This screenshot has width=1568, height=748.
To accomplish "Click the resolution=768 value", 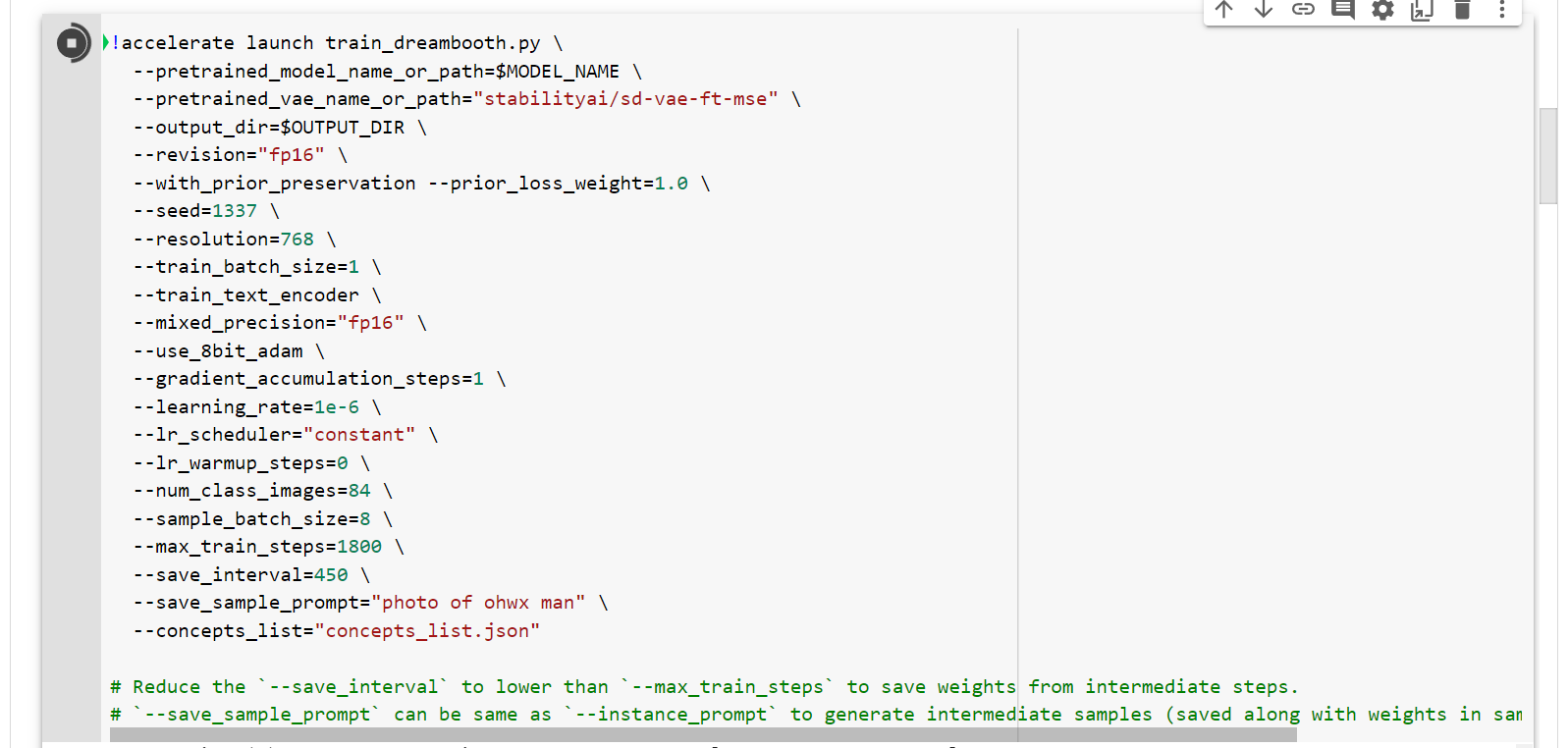I will pyautogui.click(x=297, y=240).
